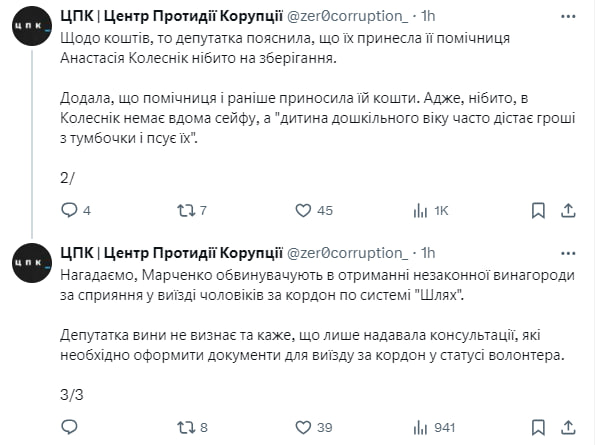Retweet the tweet numbered 2/
The width and height of the screenshot is (600, 445).
184,210
